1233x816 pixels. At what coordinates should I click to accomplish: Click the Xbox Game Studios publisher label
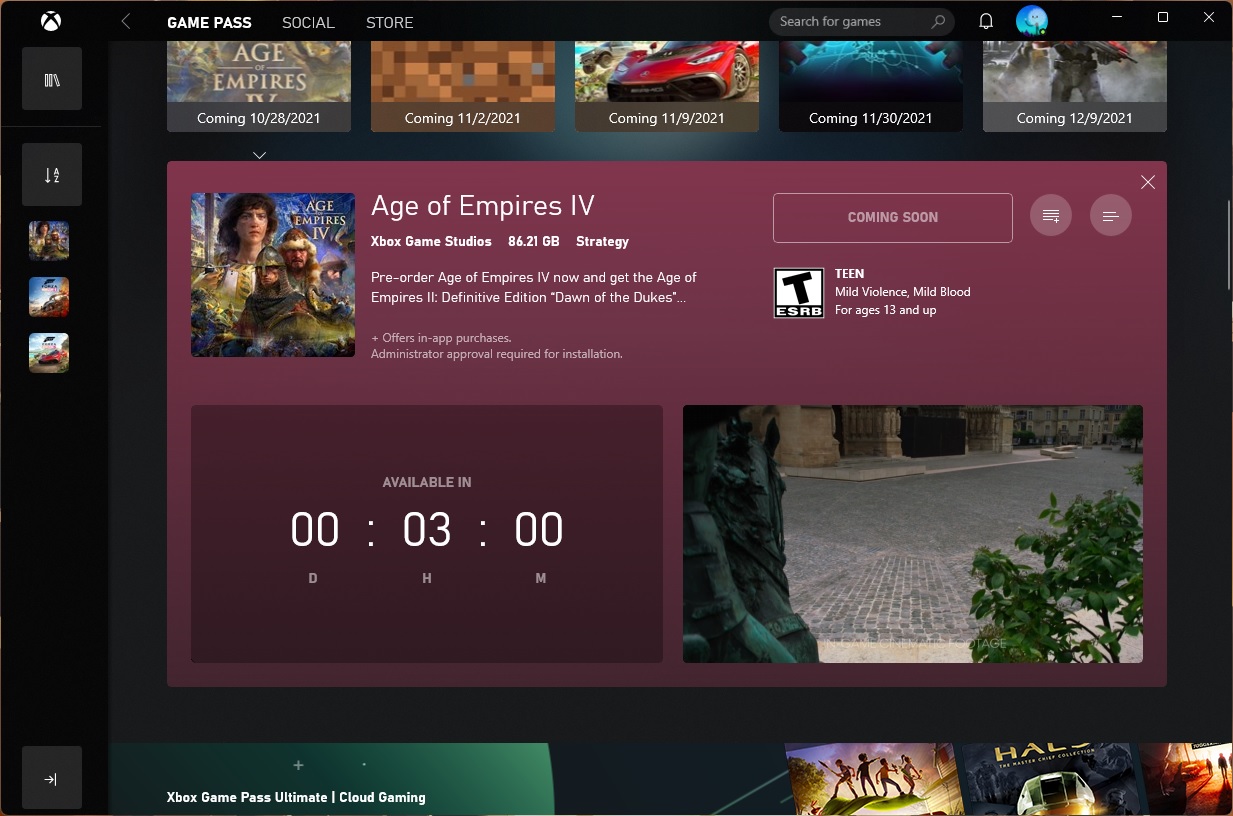tap(431, 242)
